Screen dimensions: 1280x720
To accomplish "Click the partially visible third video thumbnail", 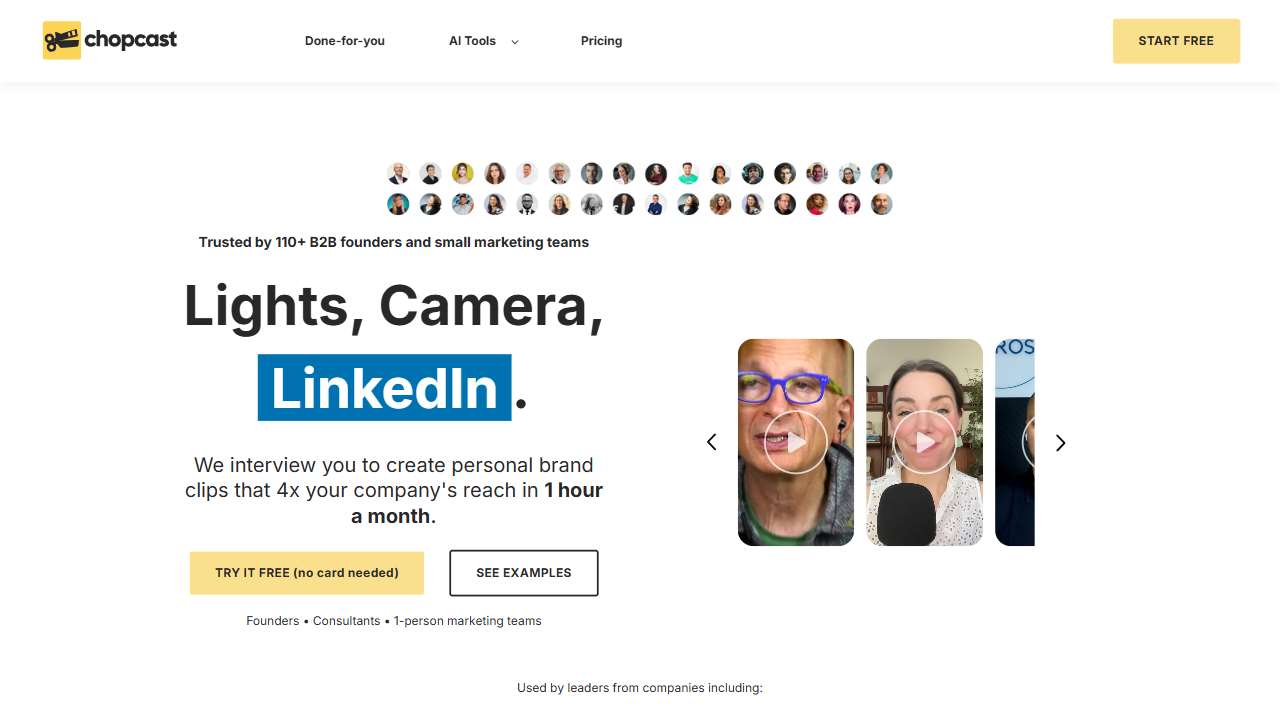I will point(1015,442).
